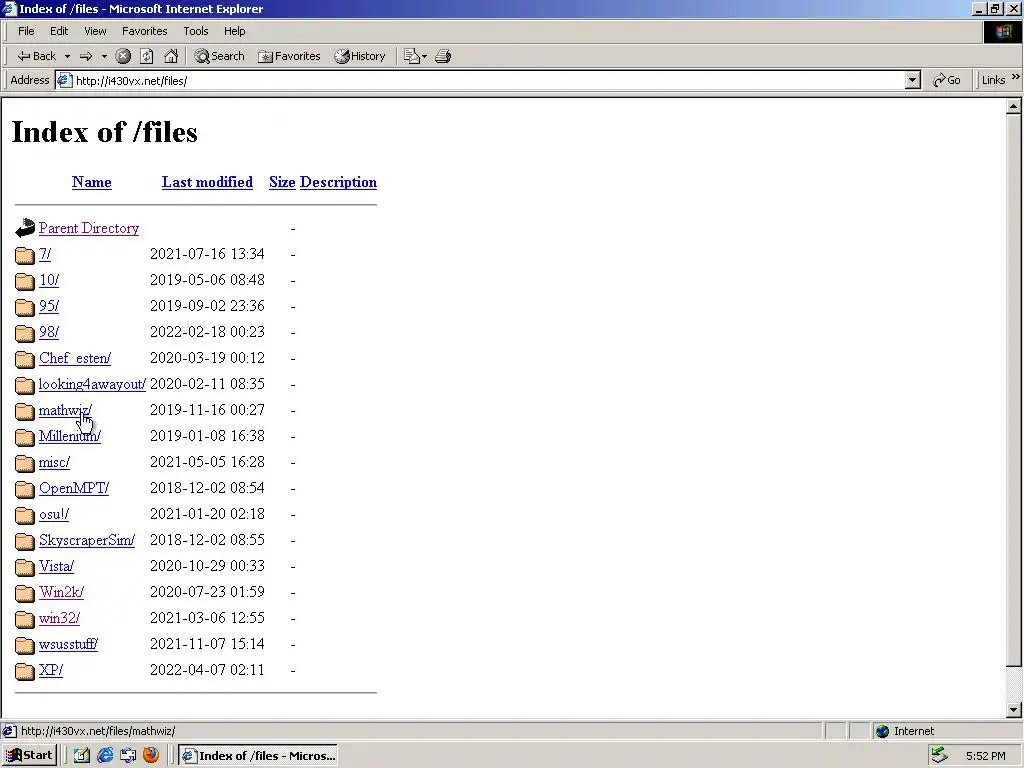The width and height of the screenshot is (1024, 768).
Task: Show the History pane
Action: [360, 56]
